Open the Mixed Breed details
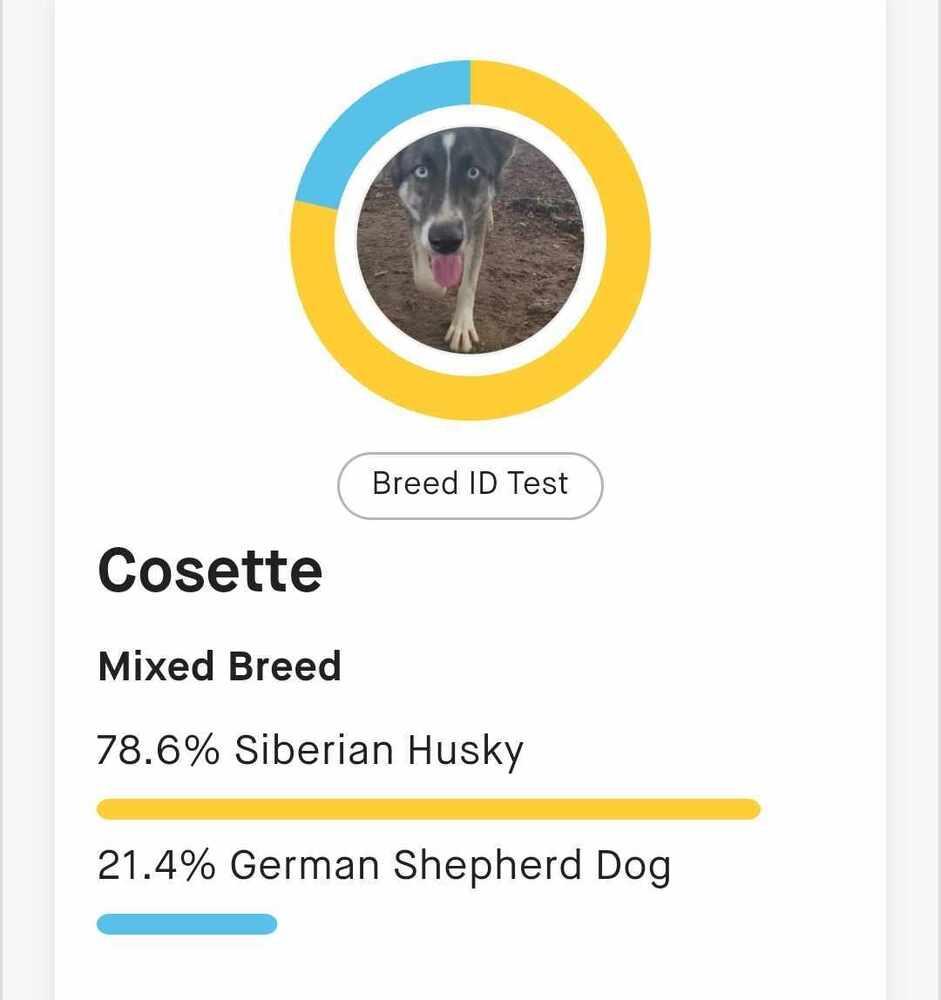This screenshot has height=1000, width=941. tap(219, 665)
